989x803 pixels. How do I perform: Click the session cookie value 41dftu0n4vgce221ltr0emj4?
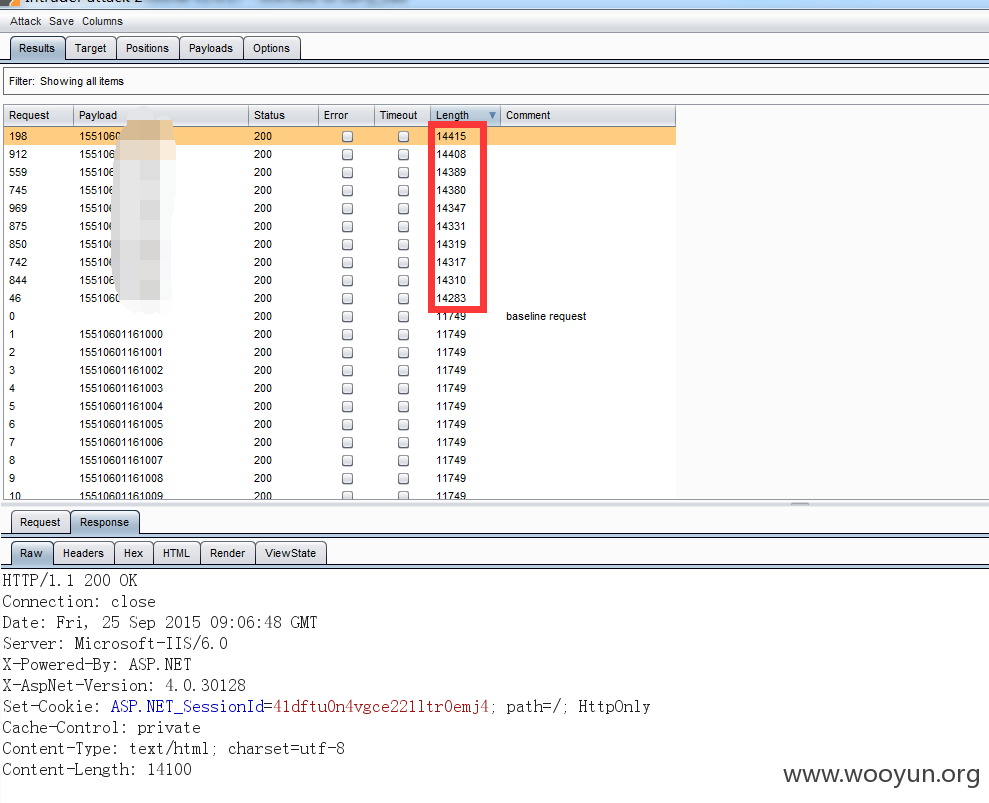point(380,706)
